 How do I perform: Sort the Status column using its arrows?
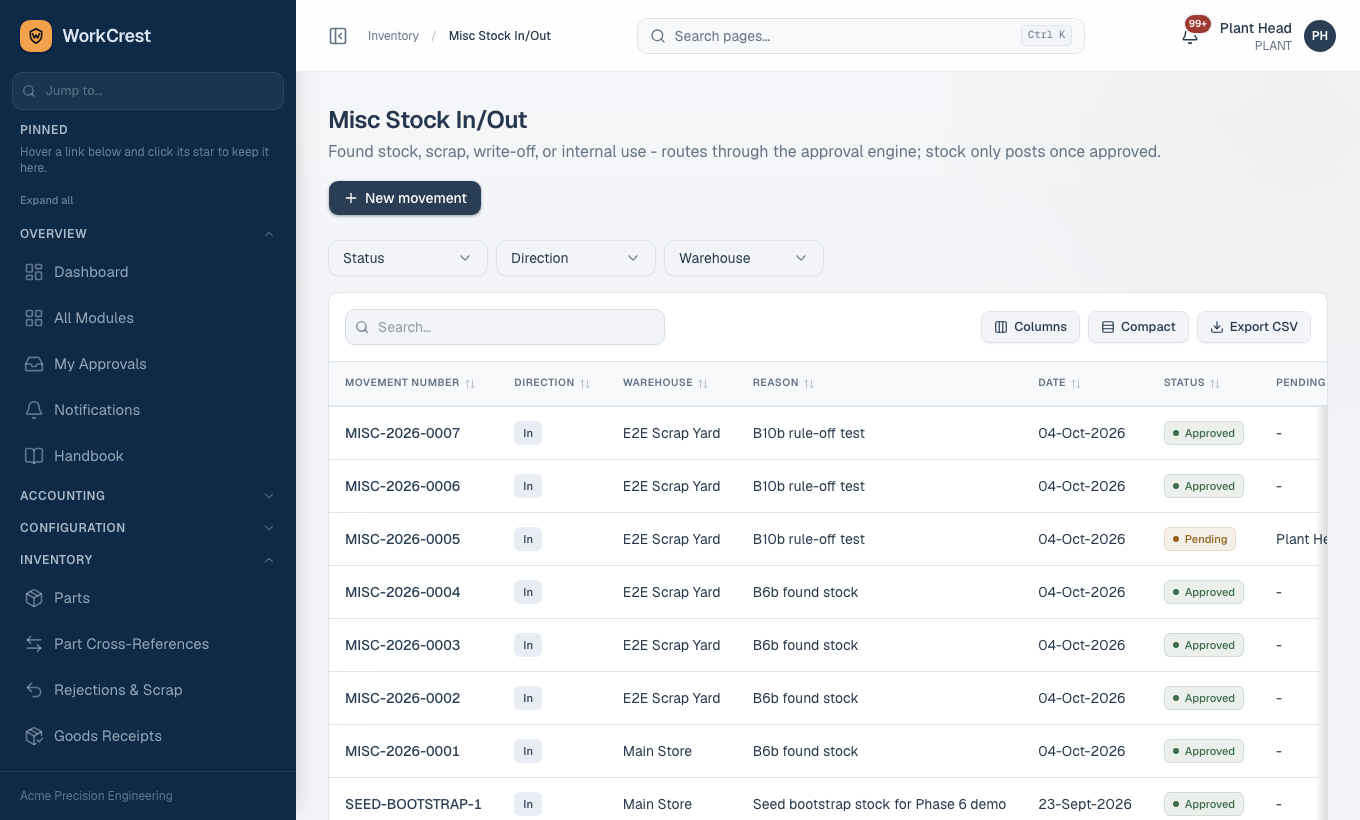point(1215,383)
